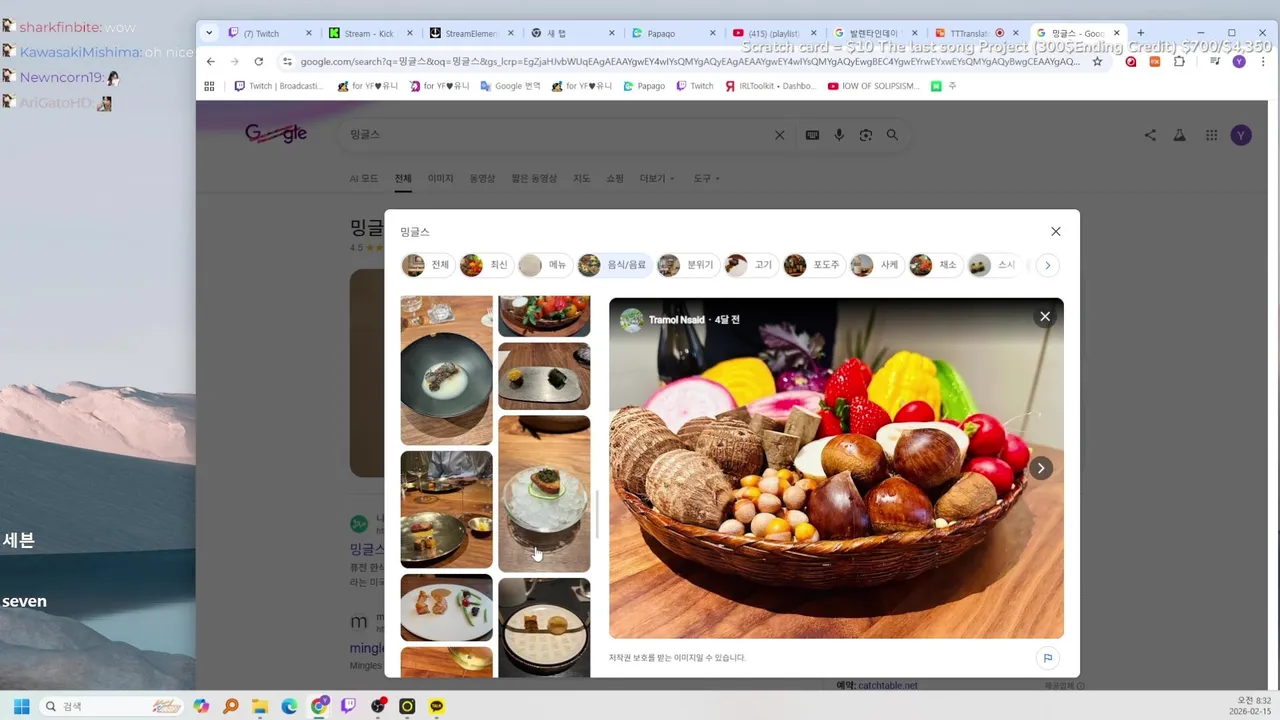
Task: Bookmark this page with star icon
Action: (x=1097, y=61)
